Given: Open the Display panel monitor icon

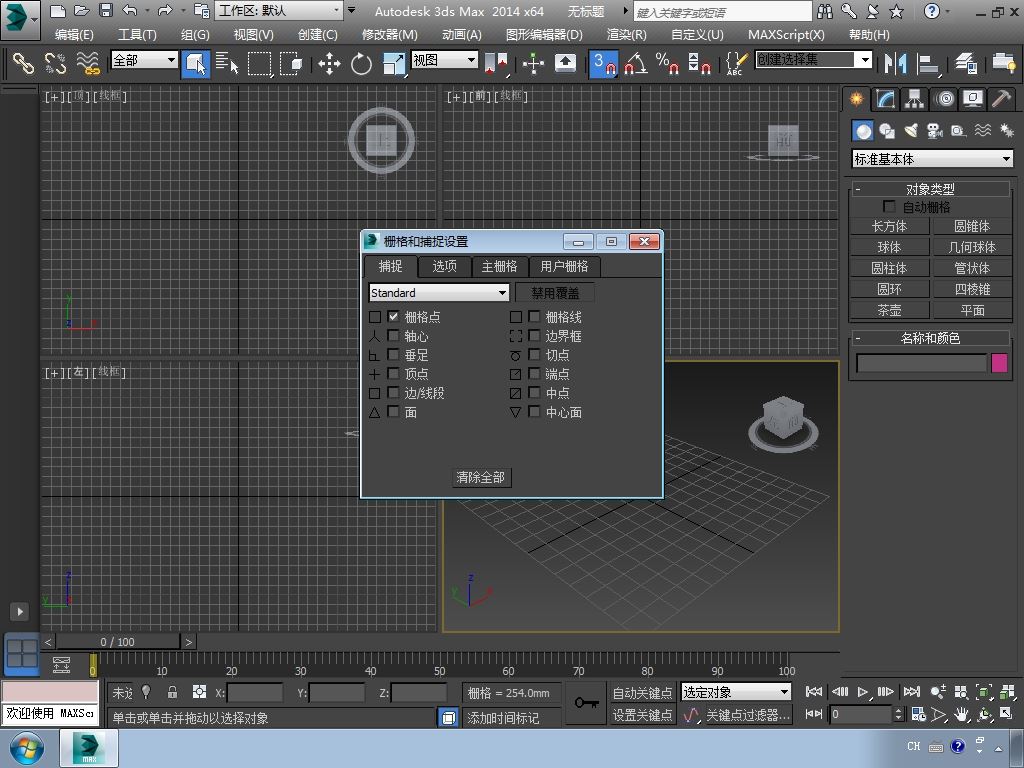Looking at the screenshot, I should tap(973, 99).
